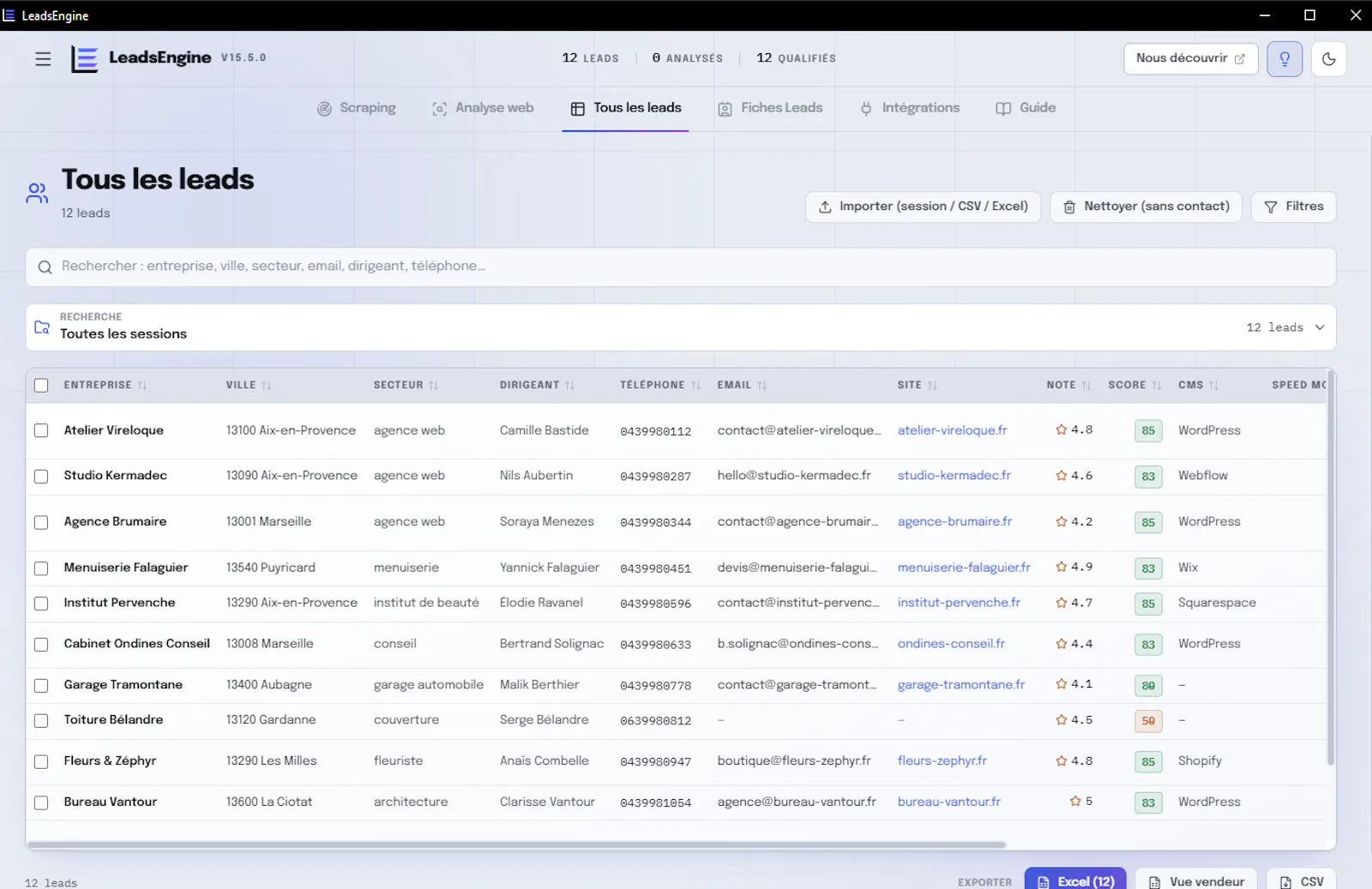Check the Agence Brumaire row
This screenshot has width=1372, height=889.
41,522
